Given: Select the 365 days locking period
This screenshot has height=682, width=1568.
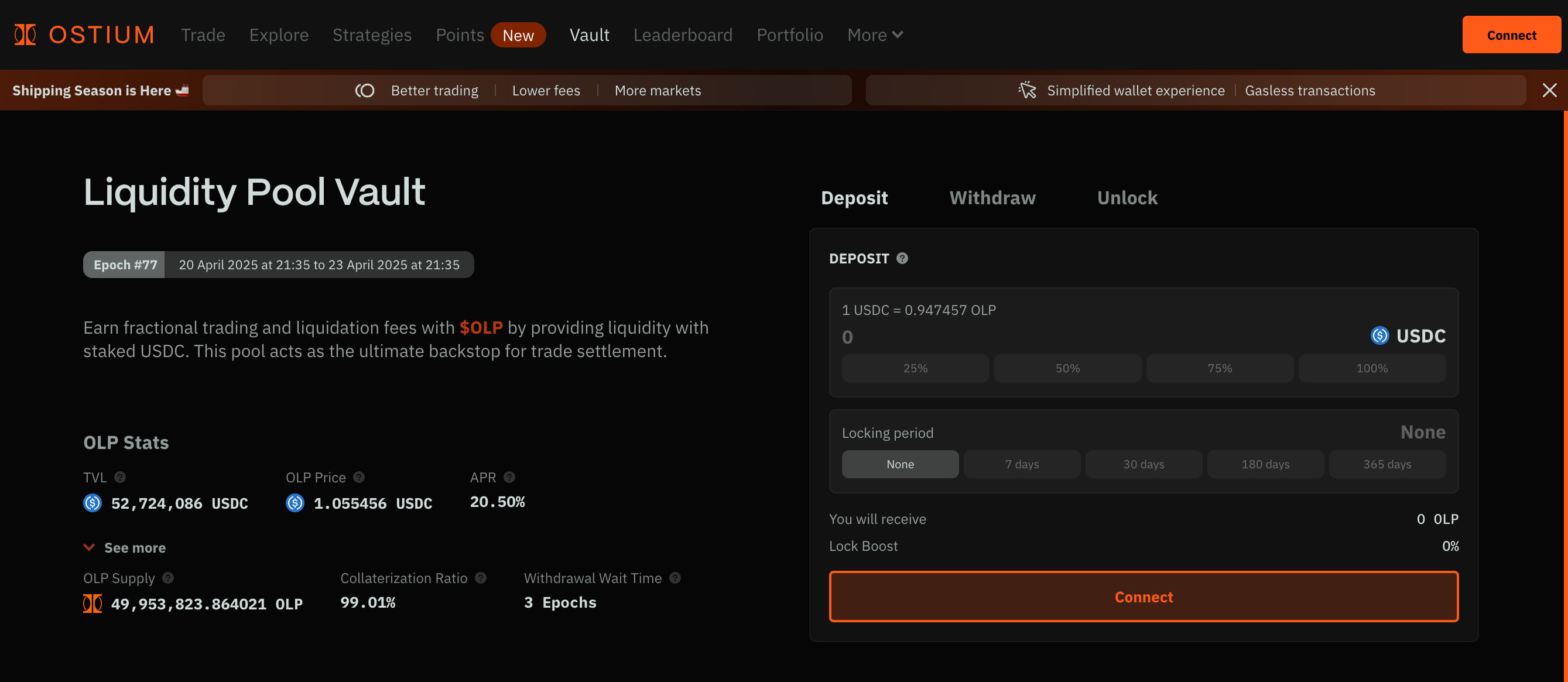Looking at the screenshot, I should click(x=1387, y=464).
